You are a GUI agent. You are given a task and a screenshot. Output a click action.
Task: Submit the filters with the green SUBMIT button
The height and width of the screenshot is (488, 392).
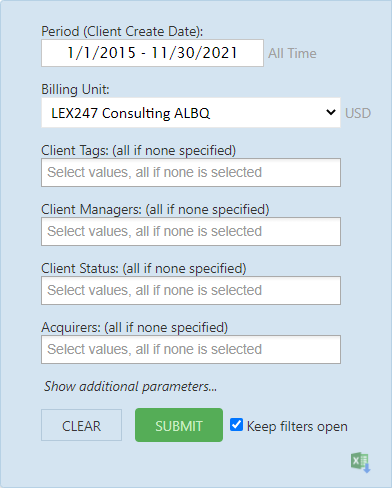179,425
